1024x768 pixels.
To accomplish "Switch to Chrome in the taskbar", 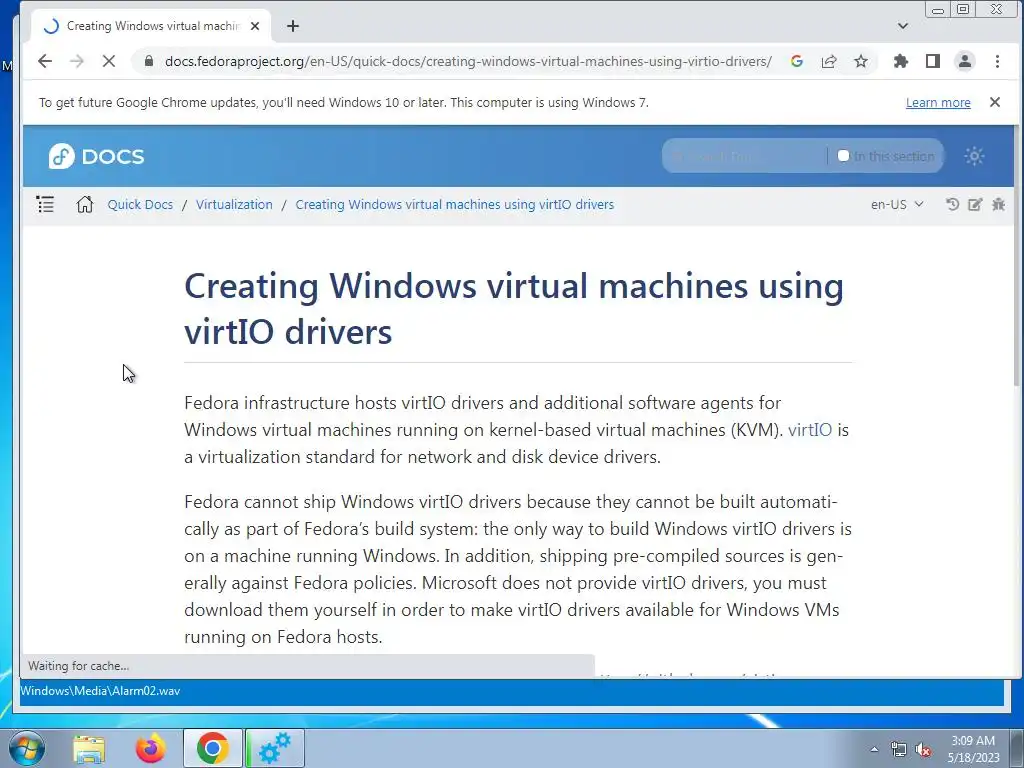I will [212, 748].
